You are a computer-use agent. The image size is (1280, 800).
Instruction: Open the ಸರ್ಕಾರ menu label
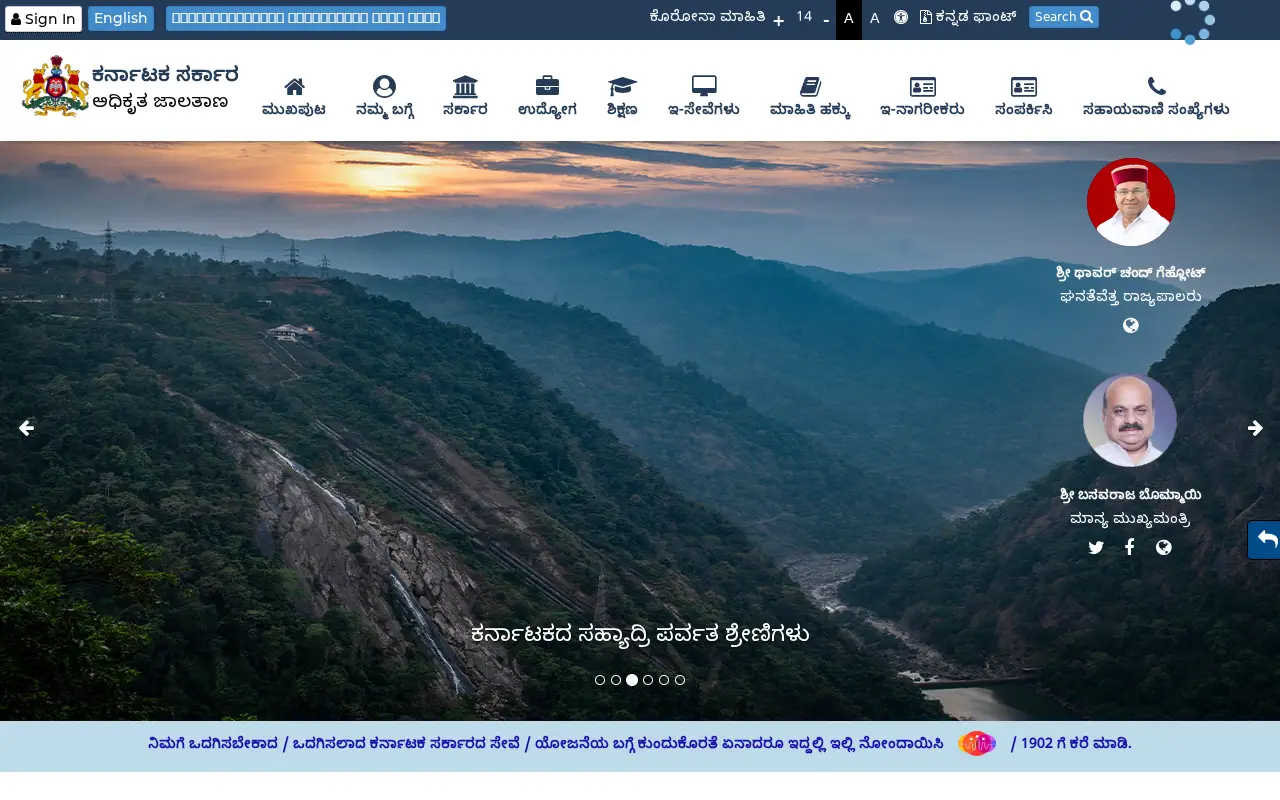[465, 110]
